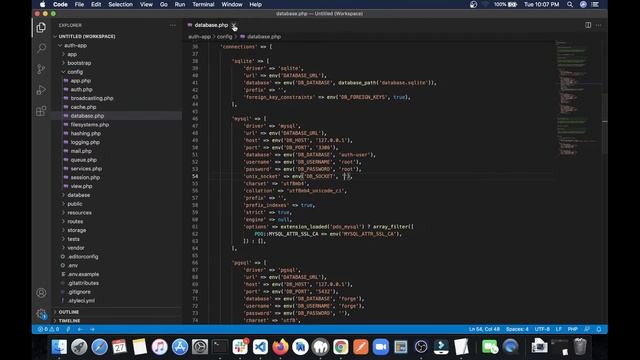The height and width of the screenshot is (360, 640).
Task: Click the Split Editor Right icon
Action: (588, 25)
